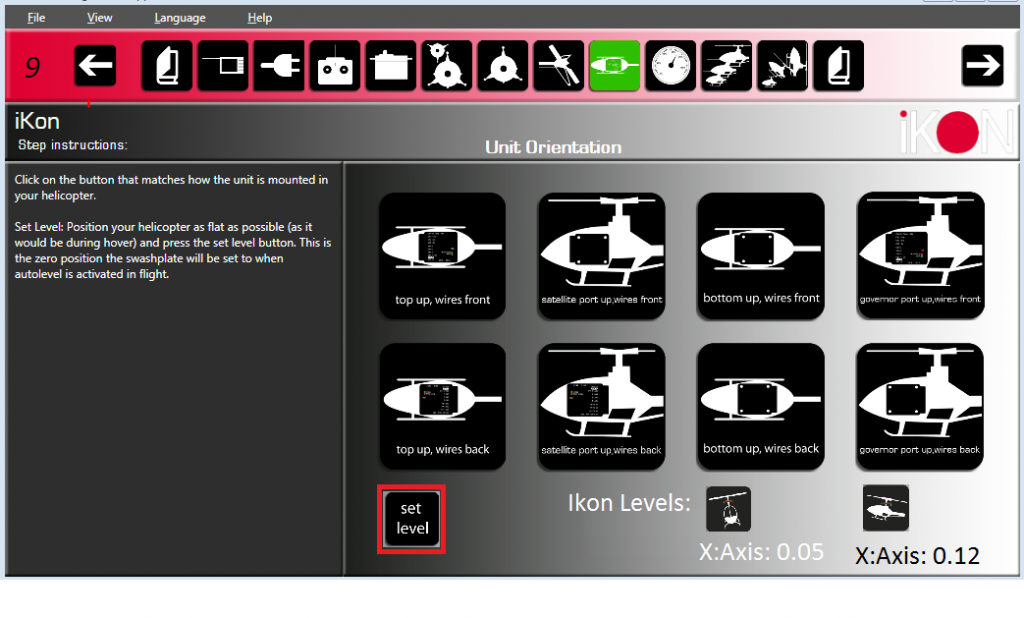Open the first book icon step
This screenshot has width=1024, height=618.
pyautogui.click(x=167, y=65)
